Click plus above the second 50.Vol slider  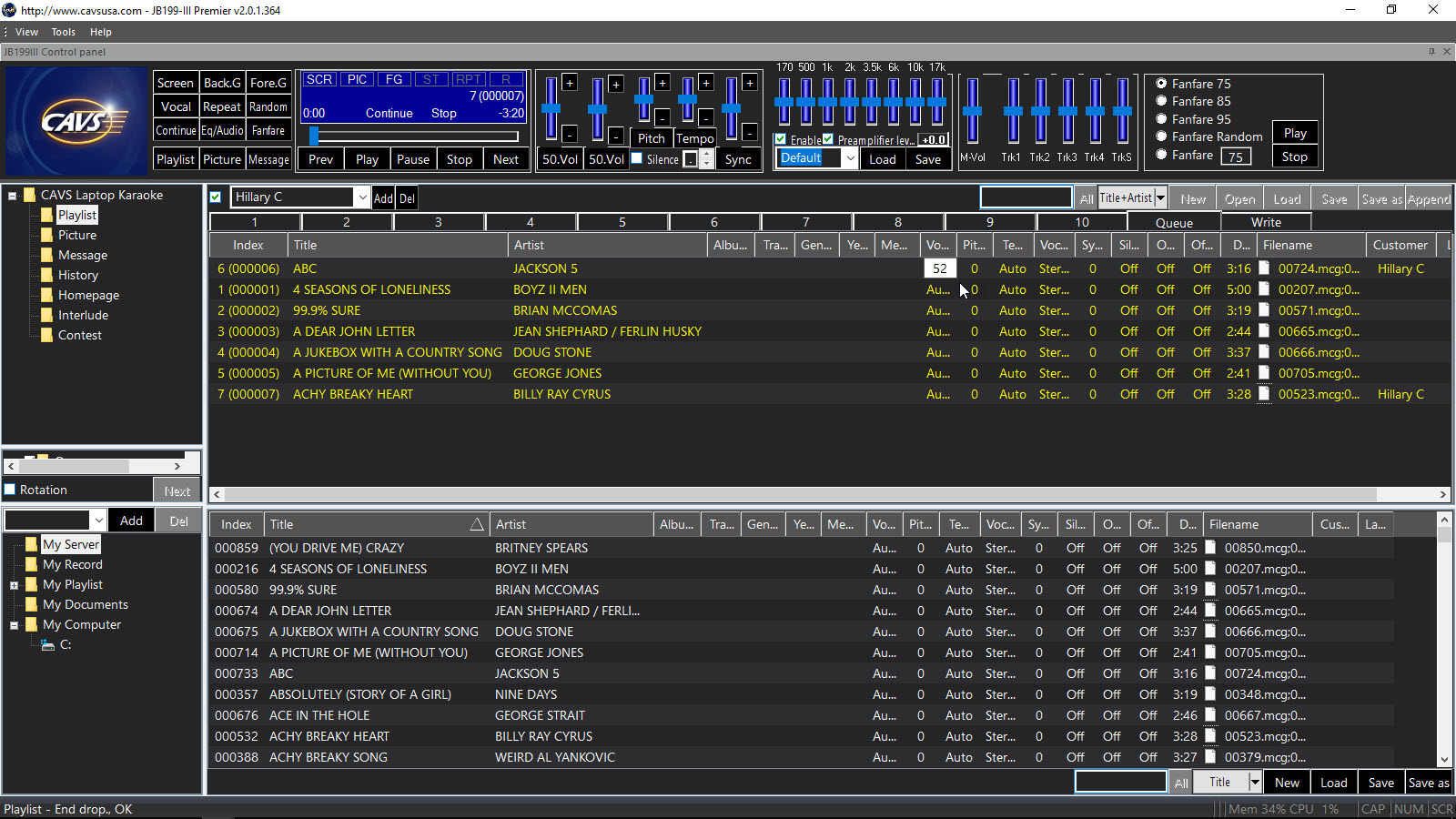616,85
